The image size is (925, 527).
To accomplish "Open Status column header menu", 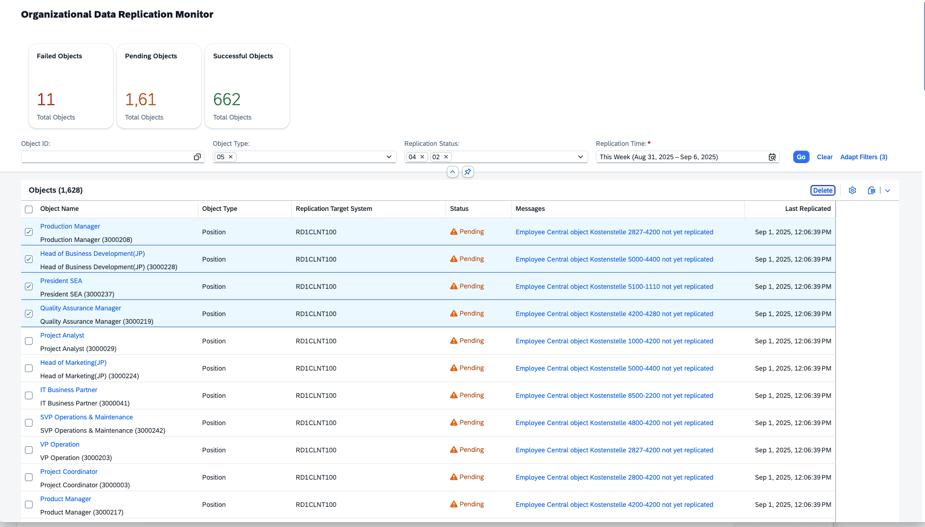I will (x=459, y=209).
